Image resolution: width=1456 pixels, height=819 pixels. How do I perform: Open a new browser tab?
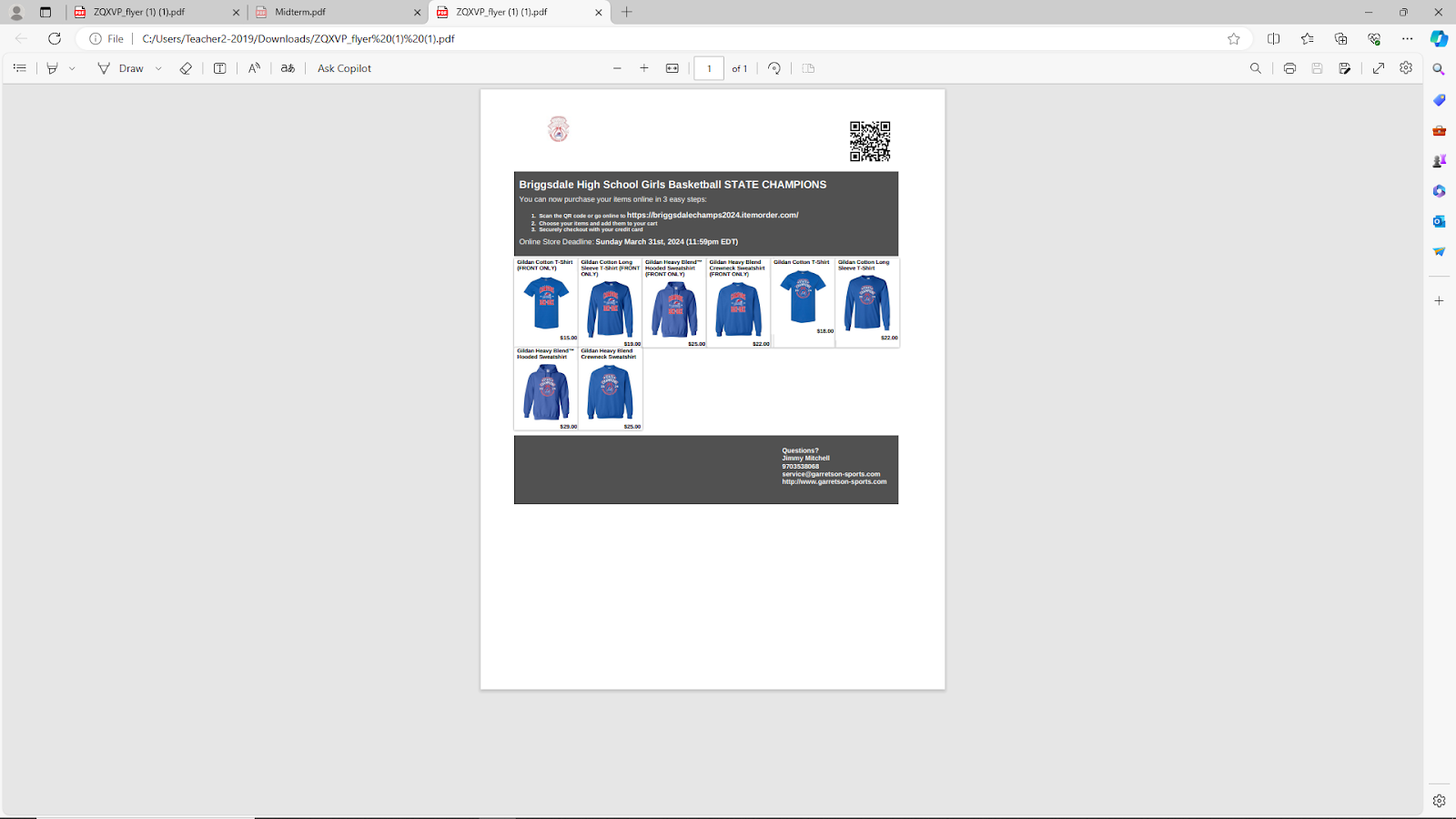tap(627, 12)
